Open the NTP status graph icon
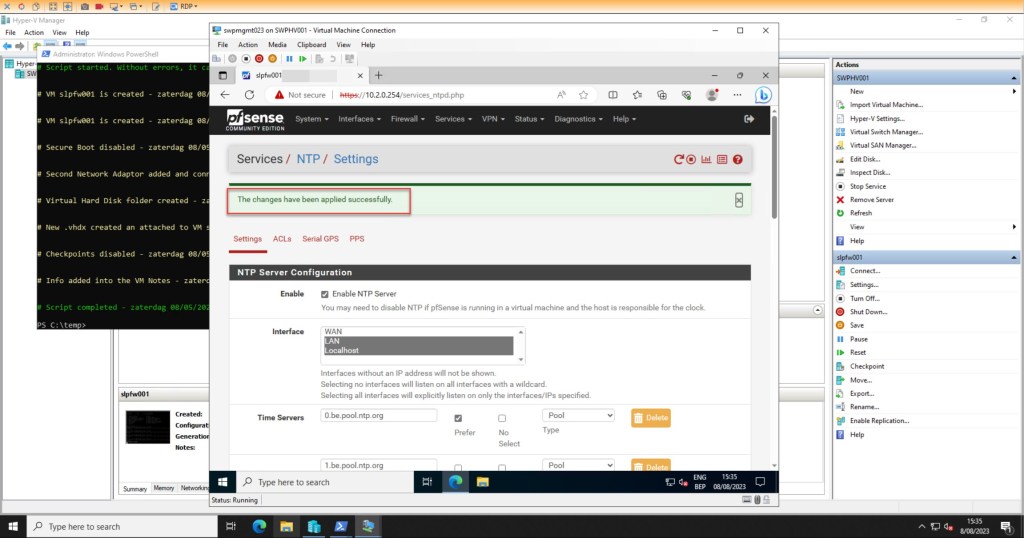The image size is (1024, 538). (x=706, y=159)
